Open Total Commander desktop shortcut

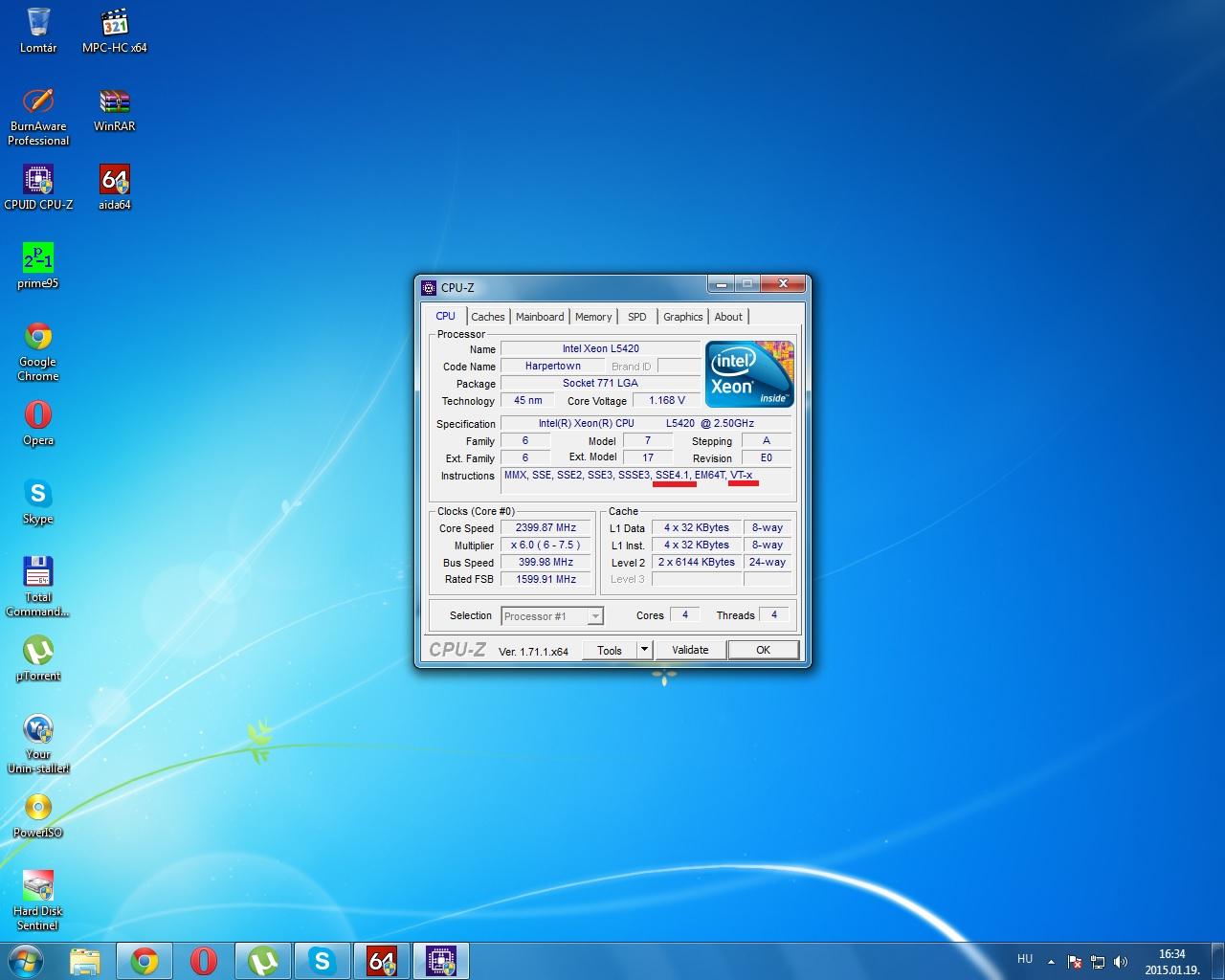[38, 587]
